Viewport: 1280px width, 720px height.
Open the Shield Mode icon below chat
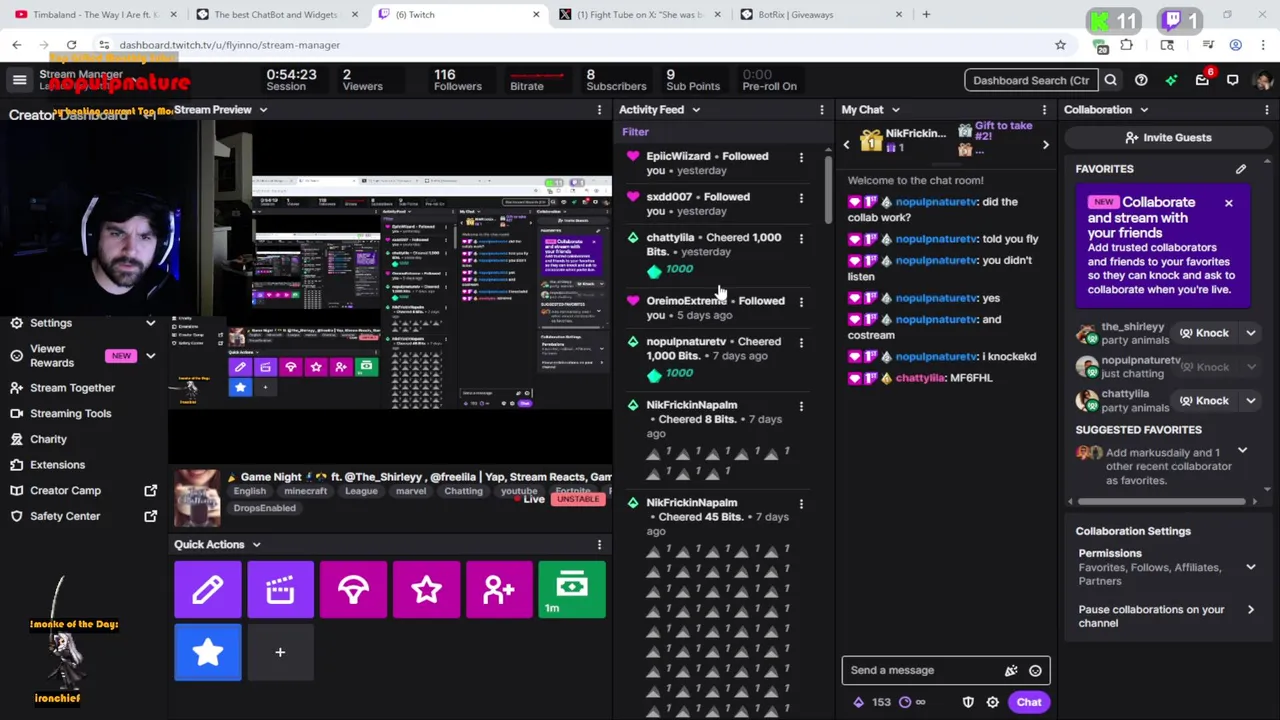tap(968, 702)
